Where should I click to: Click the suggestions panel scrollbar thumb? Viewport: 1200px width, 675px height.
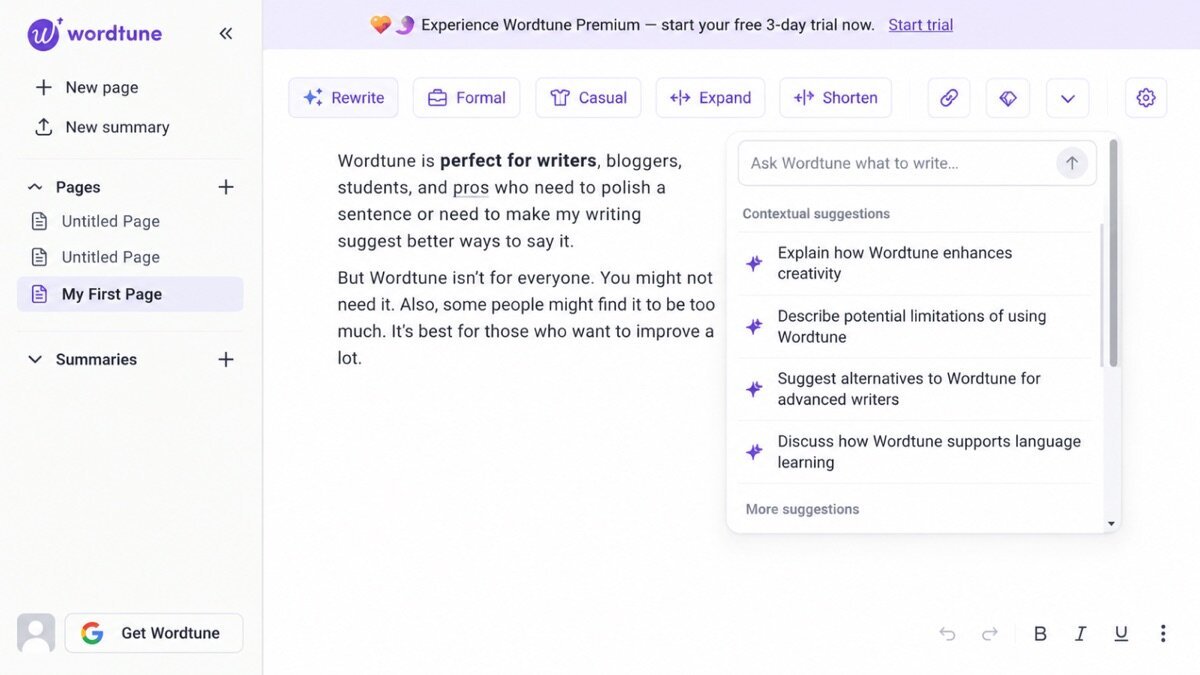1112,253
